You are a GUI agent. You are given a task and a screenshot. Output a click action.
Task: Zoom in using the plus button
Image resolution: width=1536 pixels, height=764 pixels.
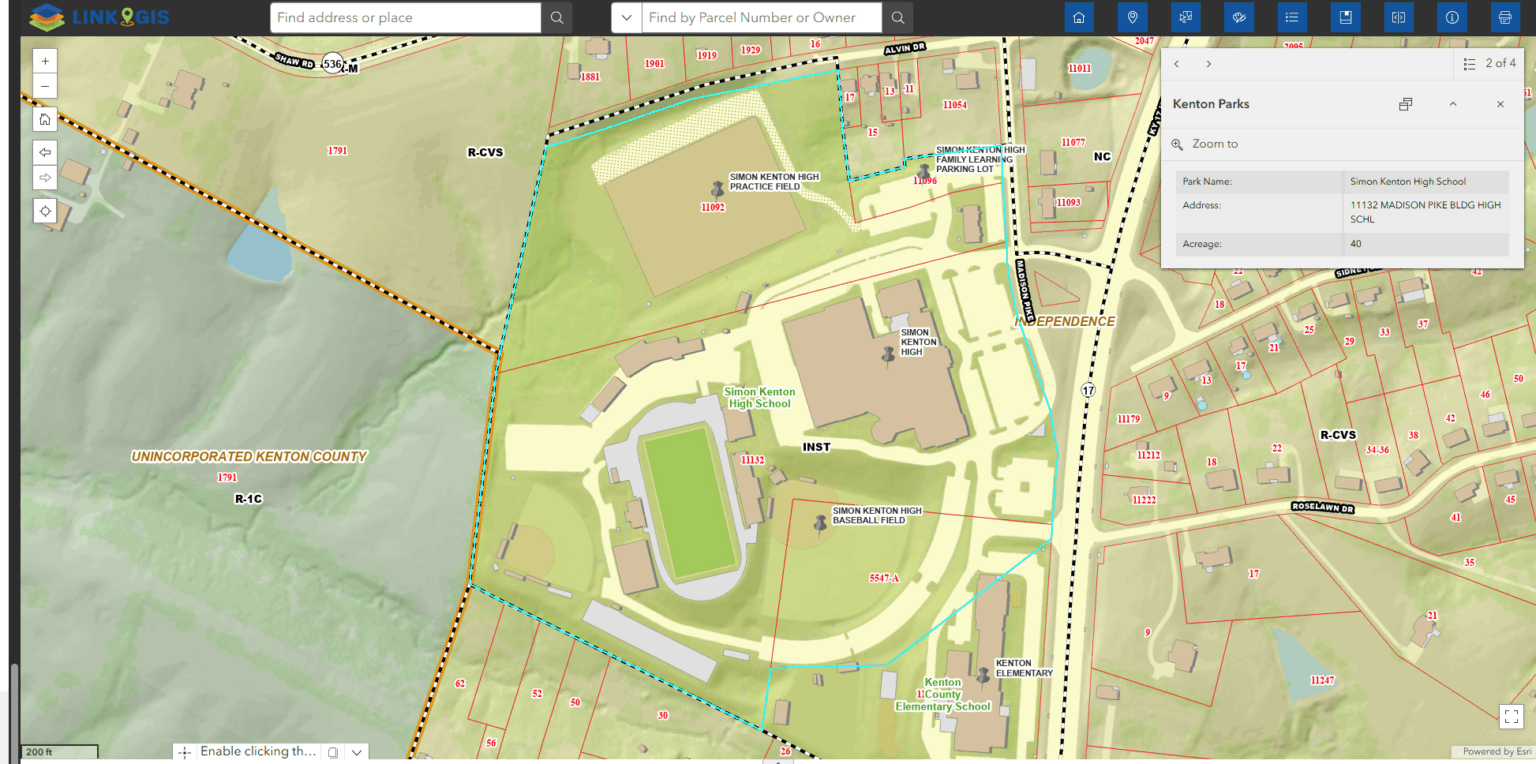(x=44, y=60)
